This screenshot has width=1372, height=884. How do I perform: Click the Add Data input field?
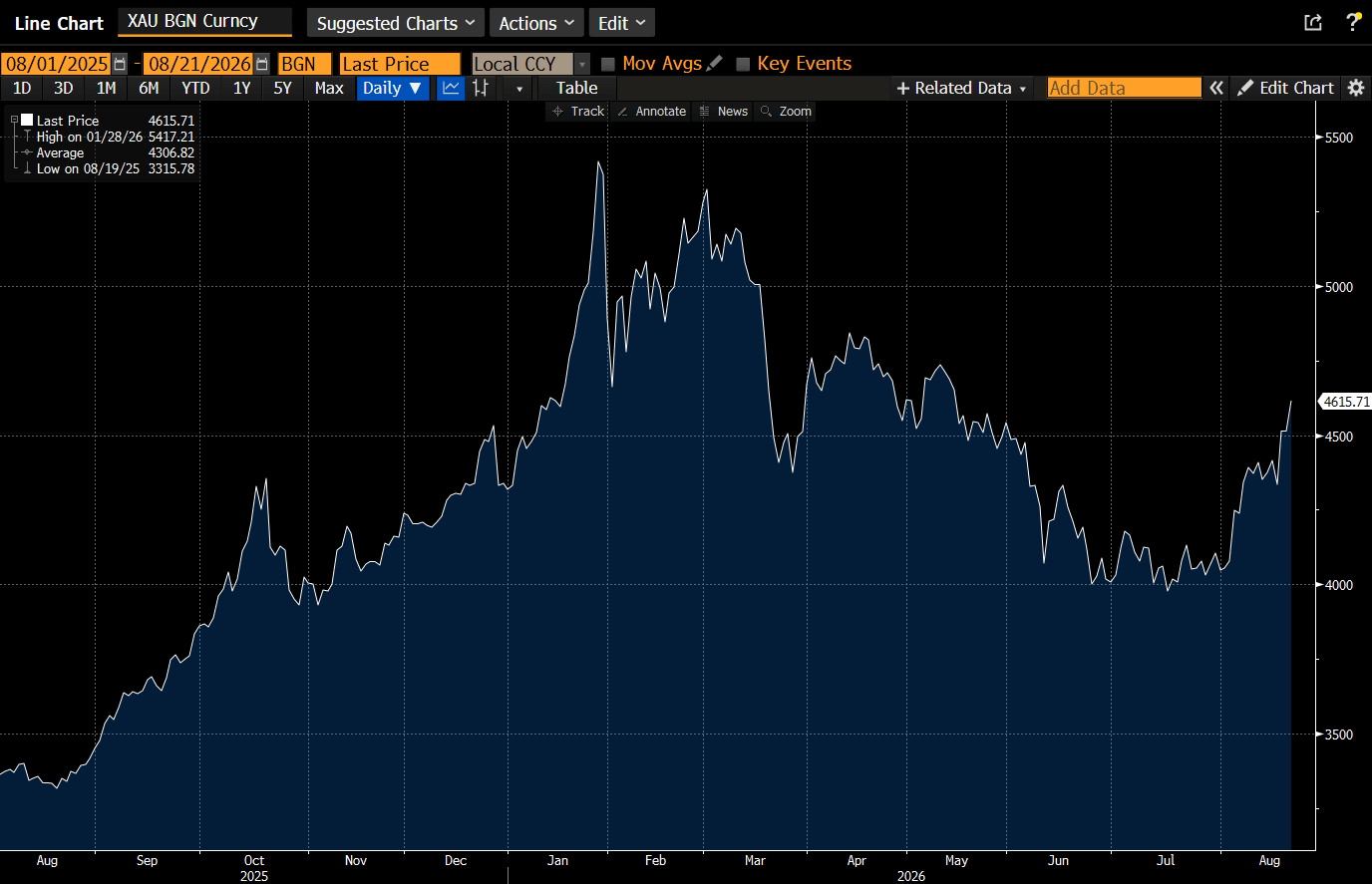pyautogui.click(x=1124, y=88)
